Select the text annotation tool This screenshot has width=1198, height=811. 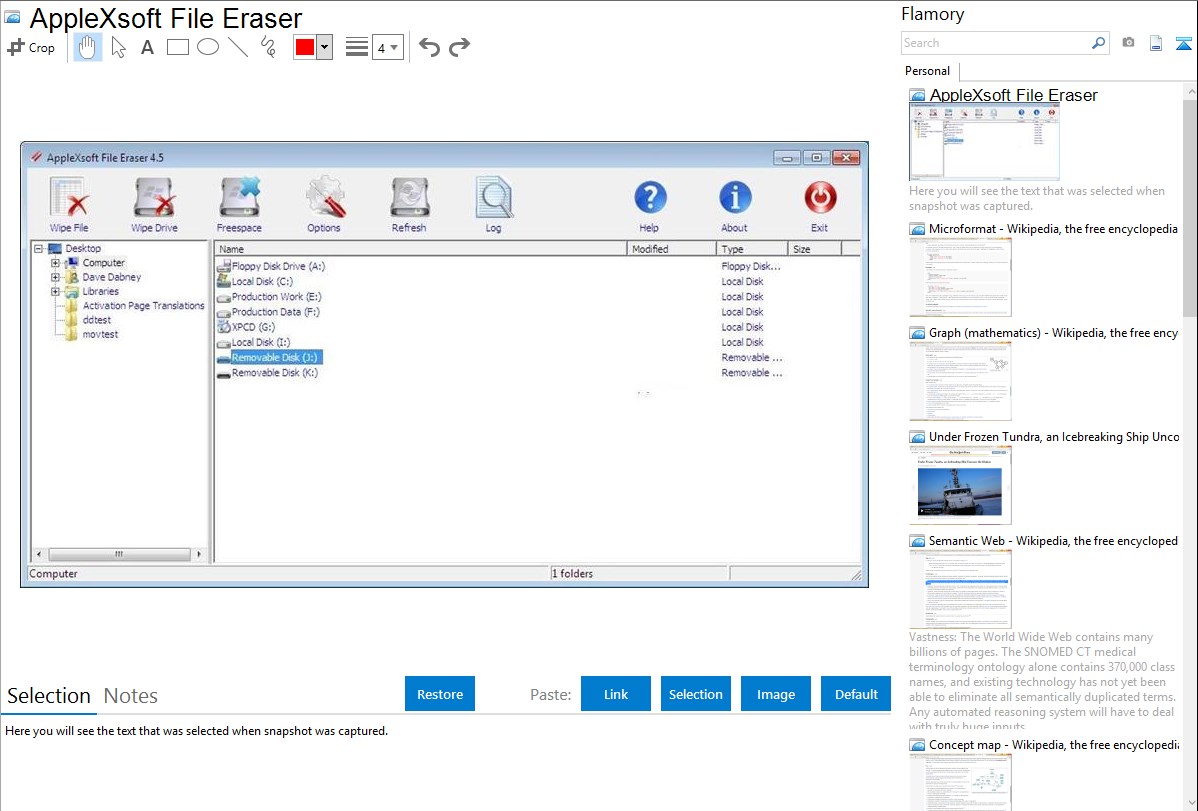(x=147, y=47)
